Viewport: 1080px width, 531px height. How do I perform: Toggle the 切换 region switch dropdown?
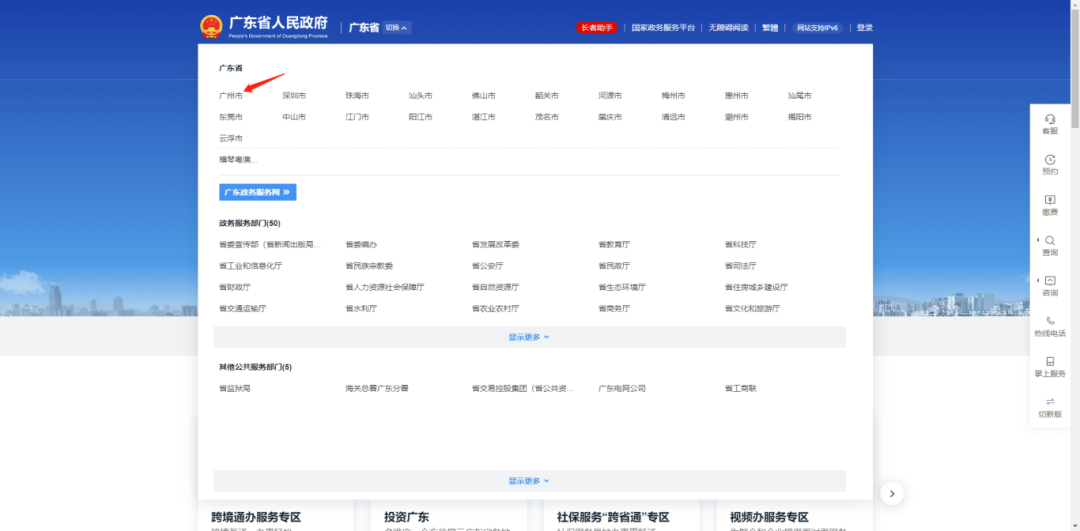tap(397, 28)
